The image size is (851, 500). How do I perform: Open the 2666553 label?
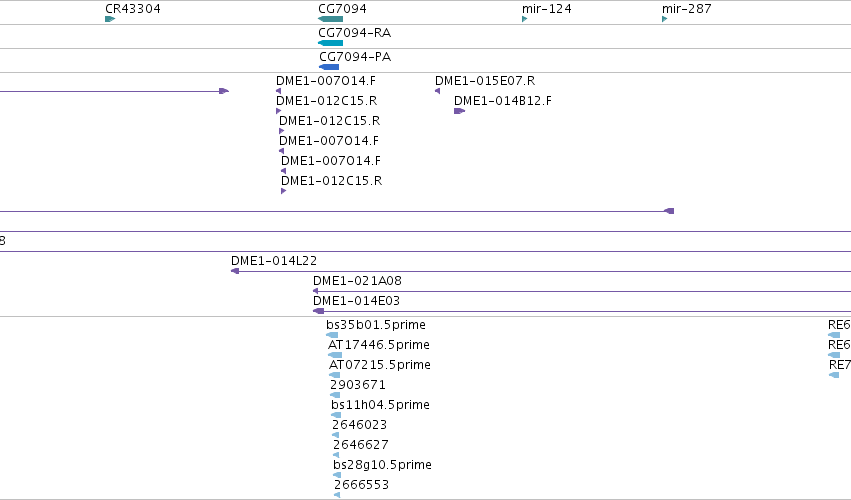[361, 485]
